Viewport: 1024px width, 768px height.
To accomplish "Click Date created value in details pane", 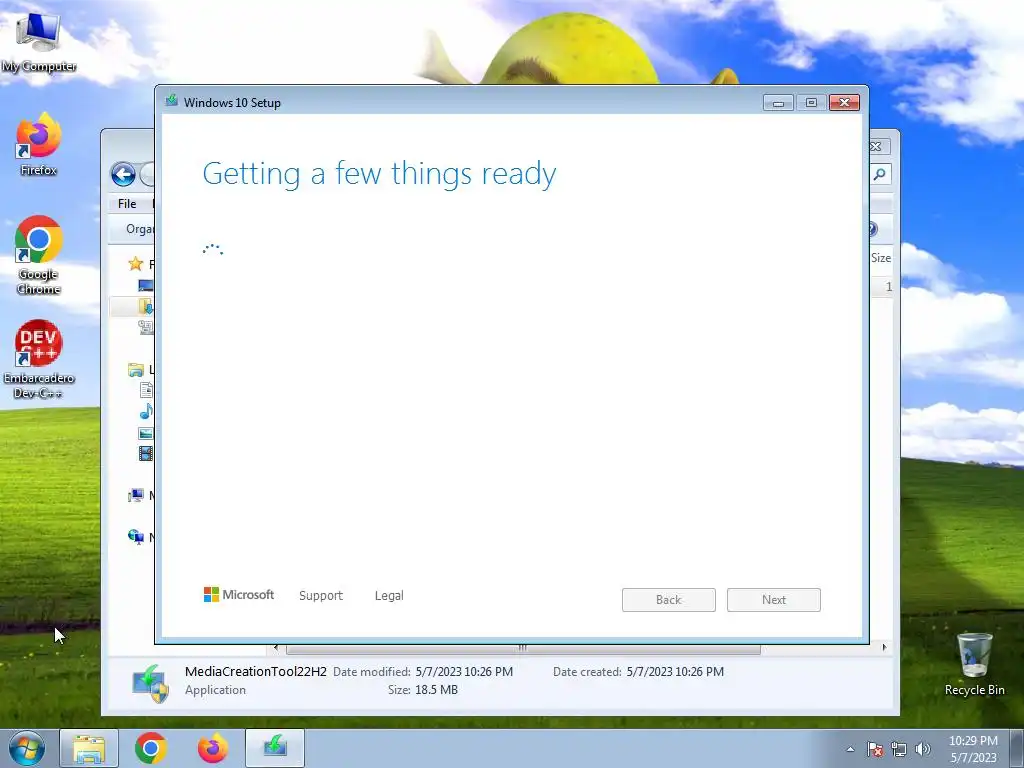I will tap(675, 671).
